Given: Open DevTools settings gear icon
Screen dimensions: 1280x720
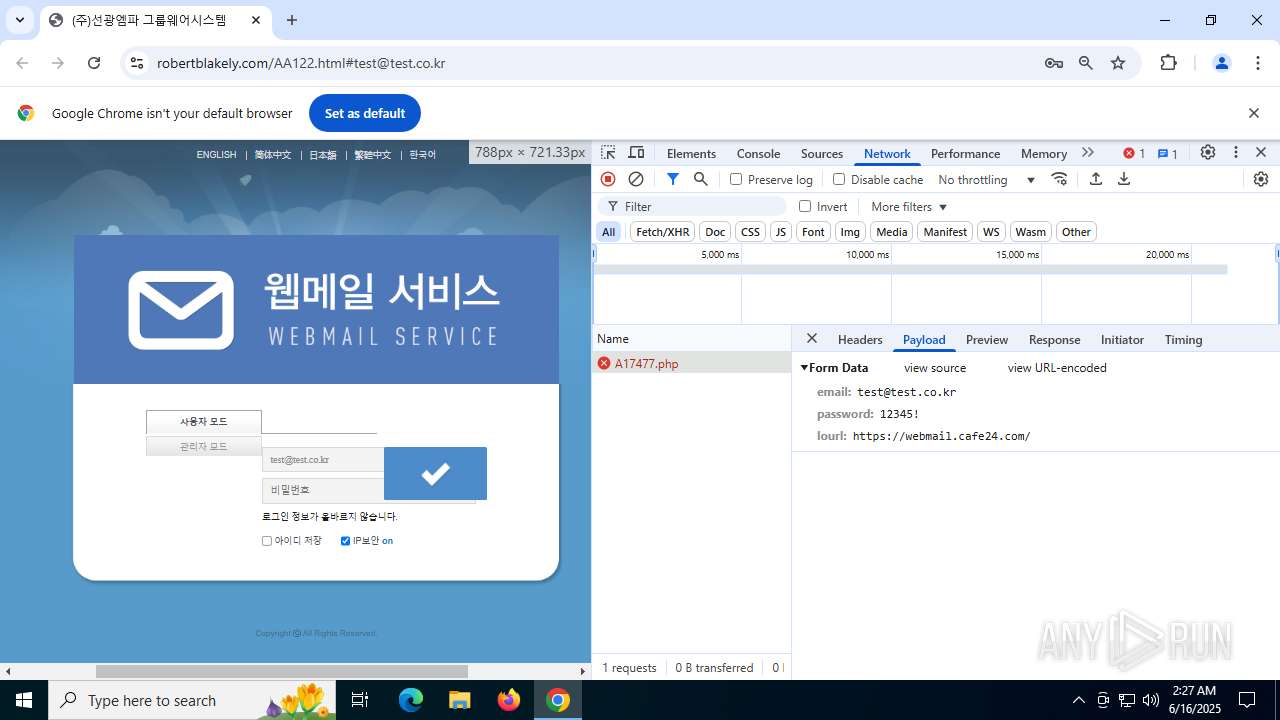Looking at the screenshot, I should click(x=1208, y=153).
